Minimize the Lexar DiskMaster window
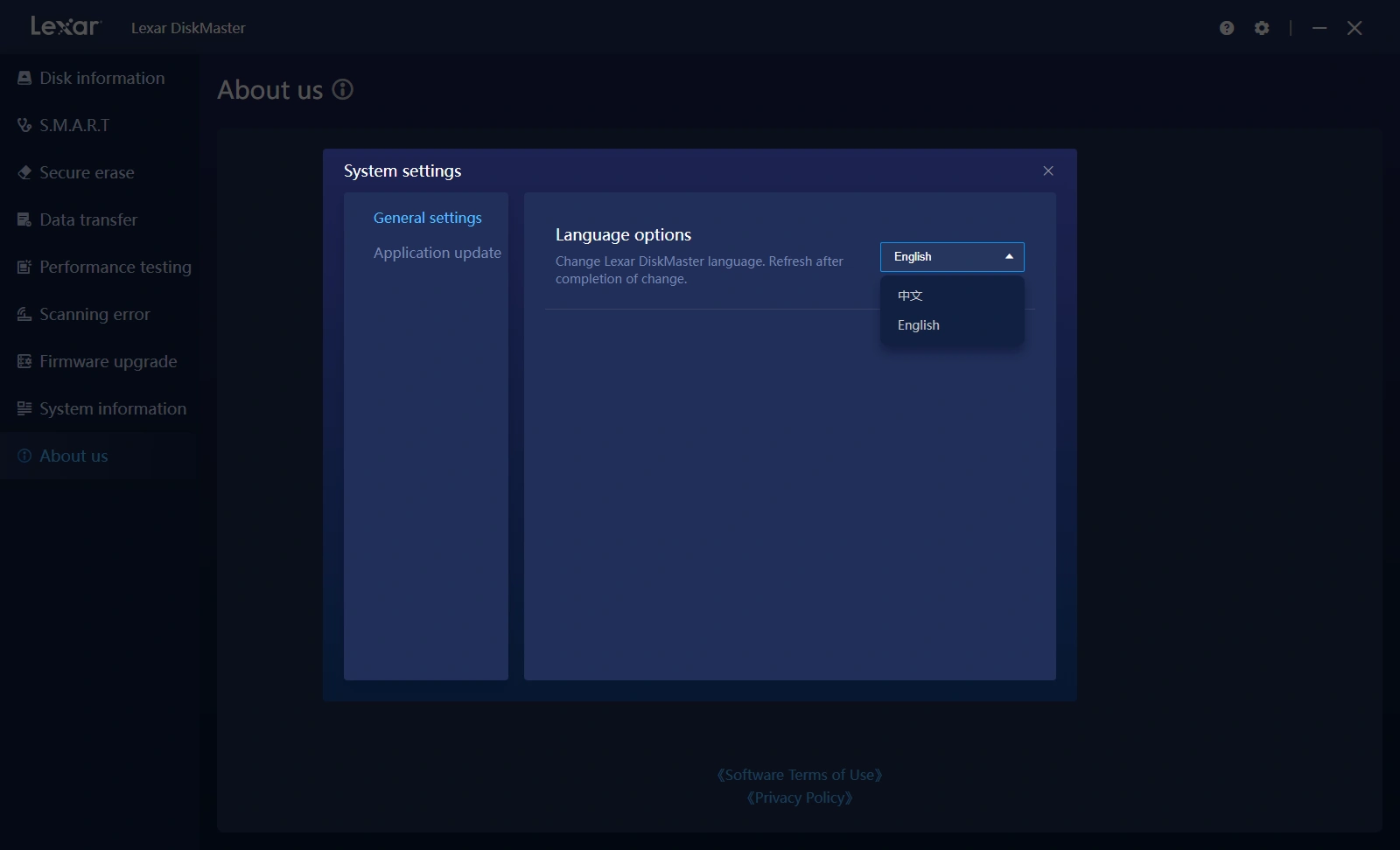Screen dimensions: 1400x850 coord(1319,28)
